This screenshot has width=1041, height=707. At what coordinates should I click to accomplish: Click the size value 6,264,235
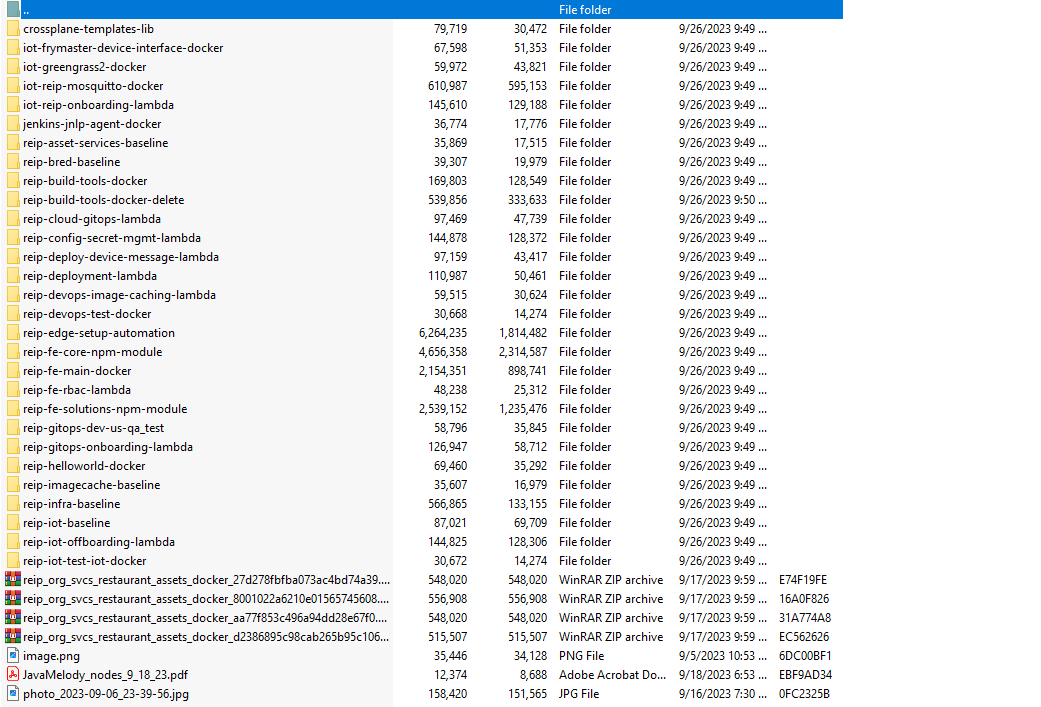[x=443, y=333]
